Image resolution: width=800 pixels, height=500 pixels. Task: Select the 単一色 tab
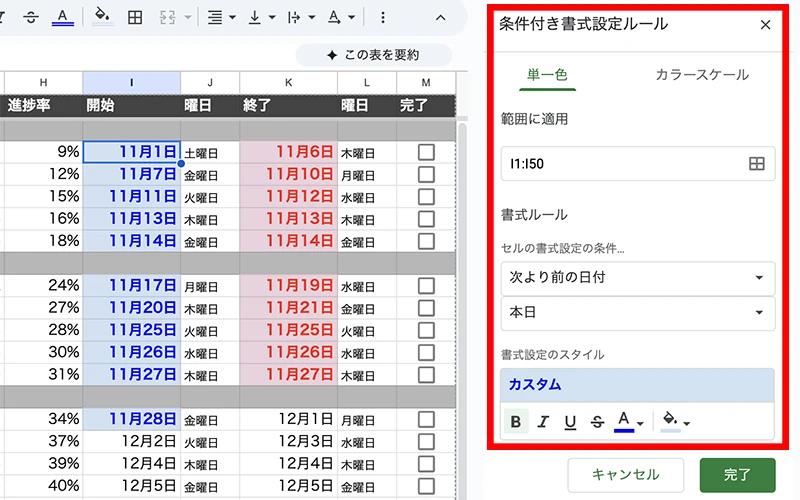pyautogui.click(x=547, y=75)
